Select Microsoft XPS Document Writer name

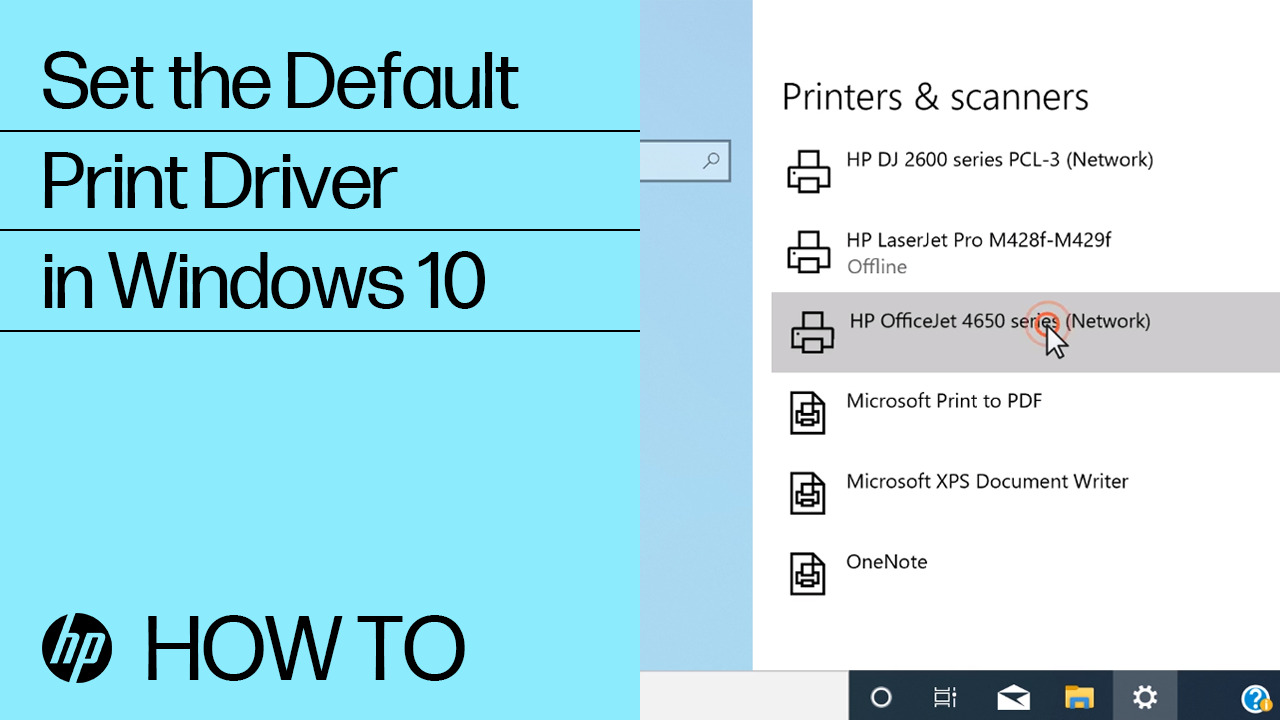[986, 481]
